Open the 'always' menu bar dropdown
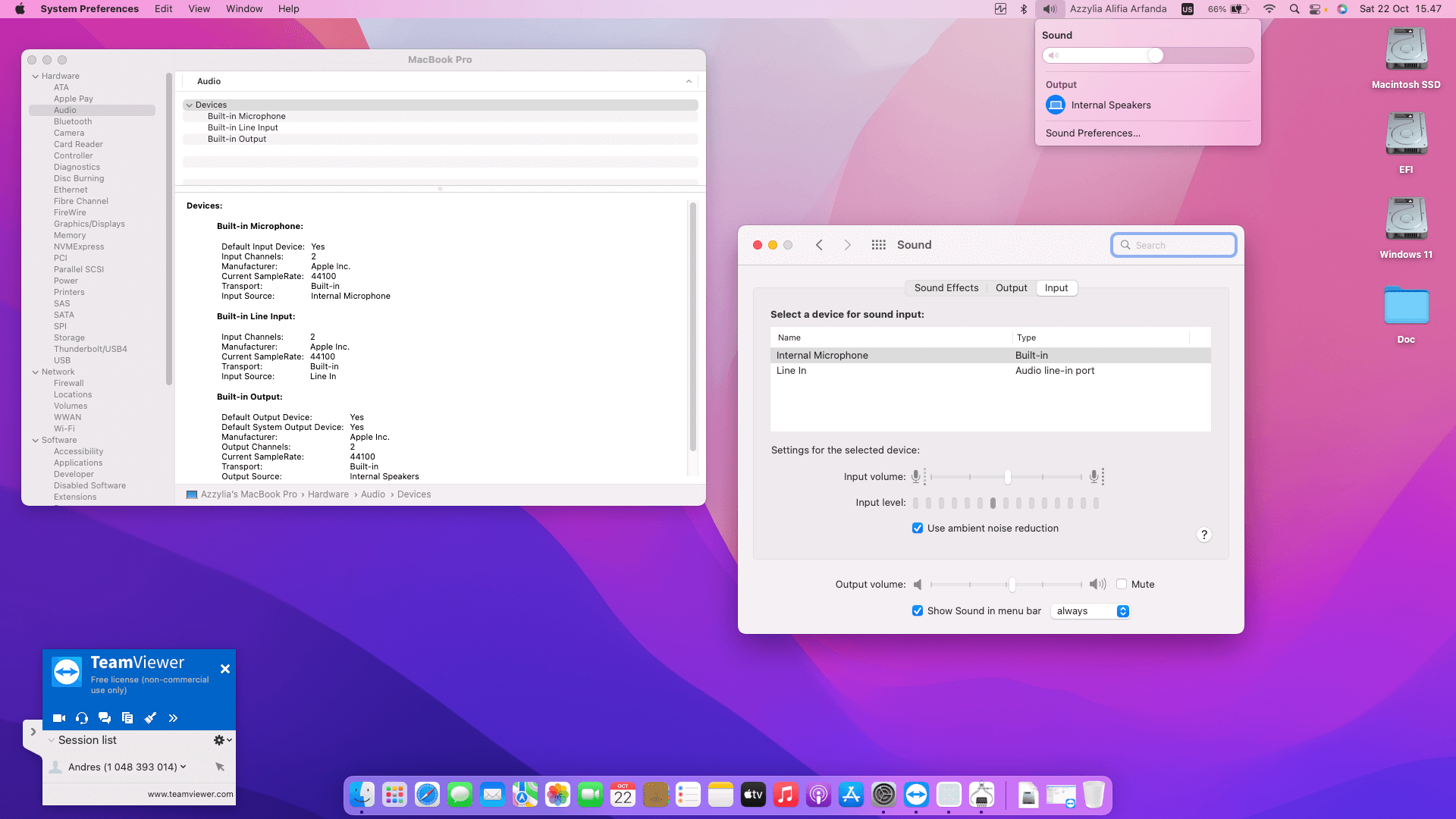Viewport: 1456px width, 819px height. [1090, 611]
